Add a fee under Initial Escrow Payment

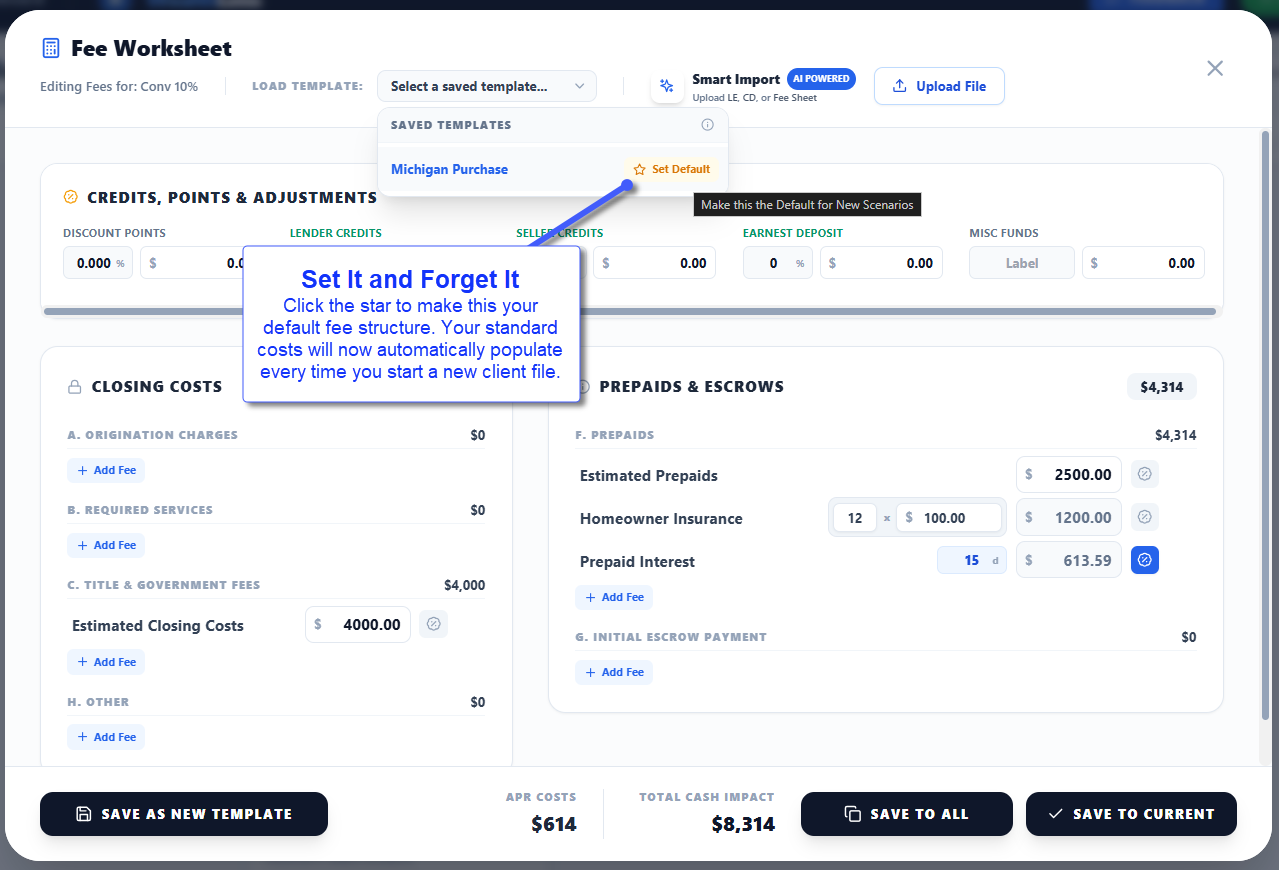[614, 672]
